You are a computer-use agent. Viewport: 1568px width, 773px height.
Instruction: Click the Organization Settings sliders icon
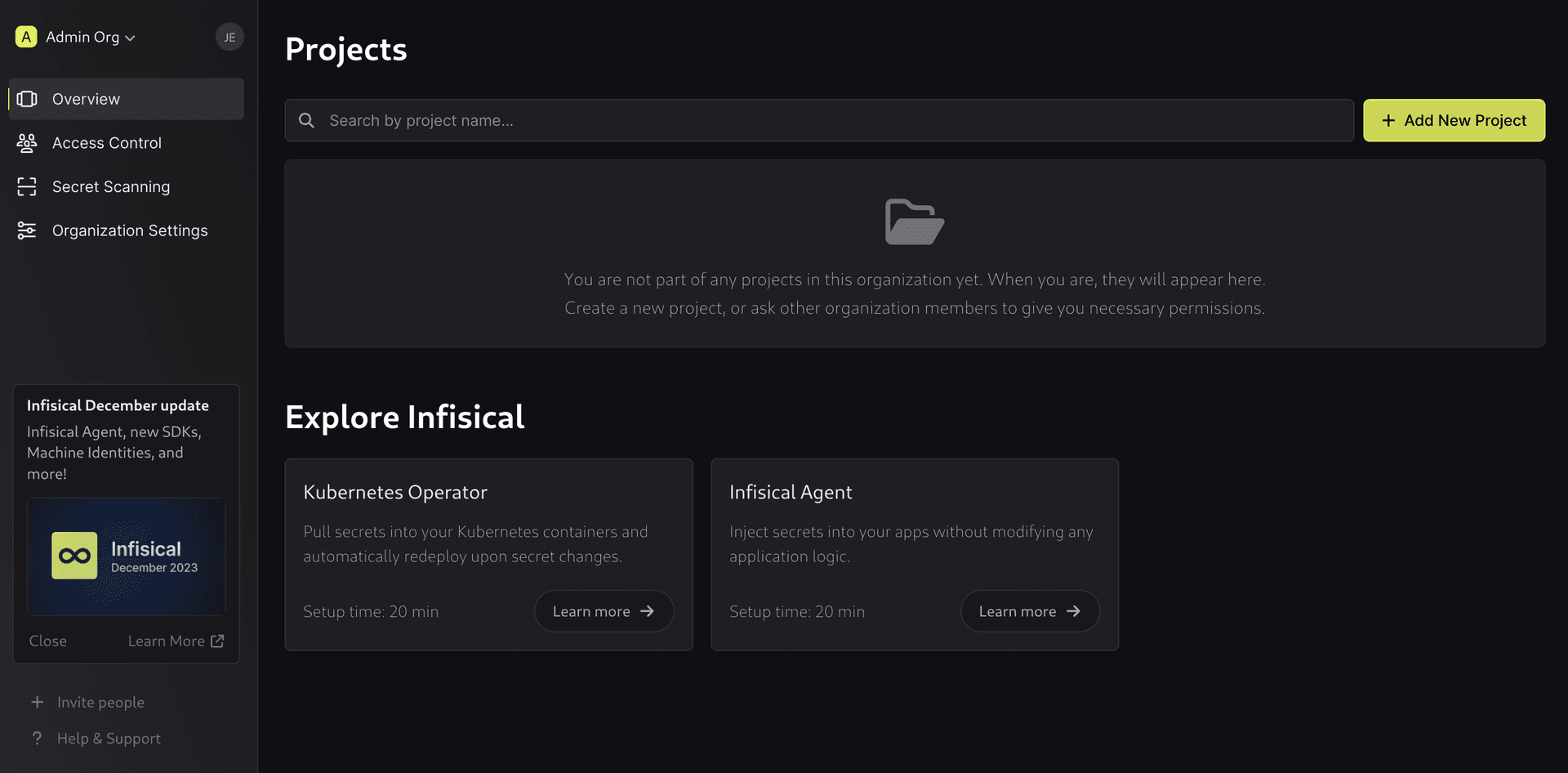tap(27, 231)
